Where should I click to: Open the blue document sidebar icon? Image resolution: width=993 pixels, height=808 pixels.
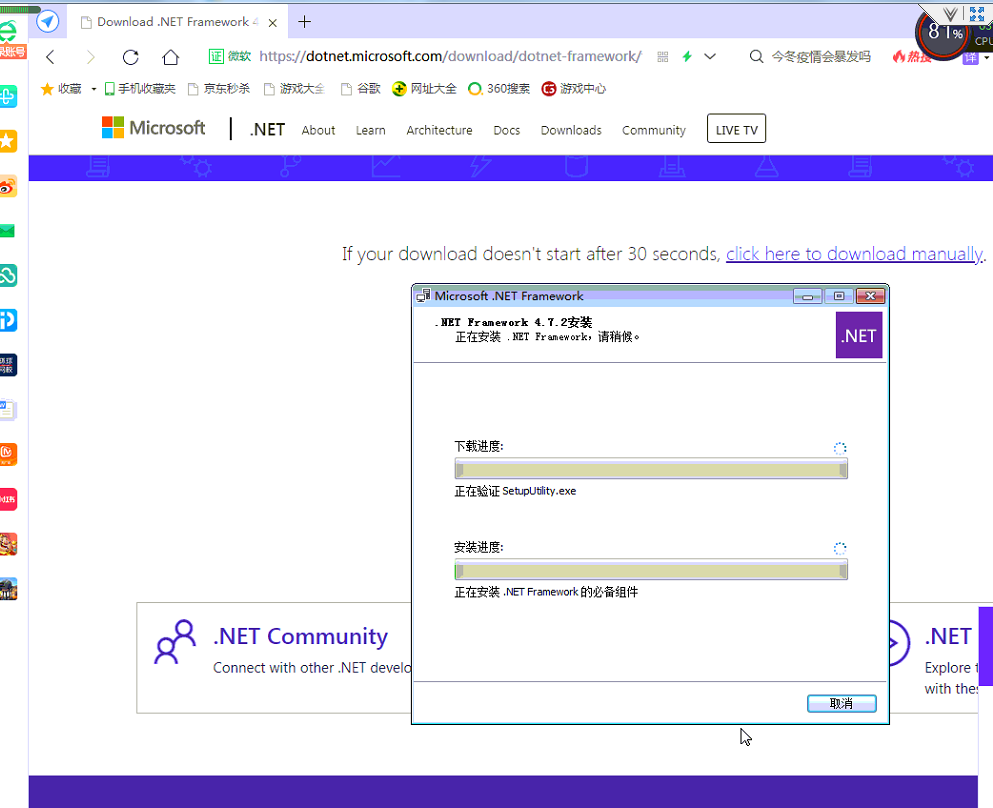tap(8, 410)
